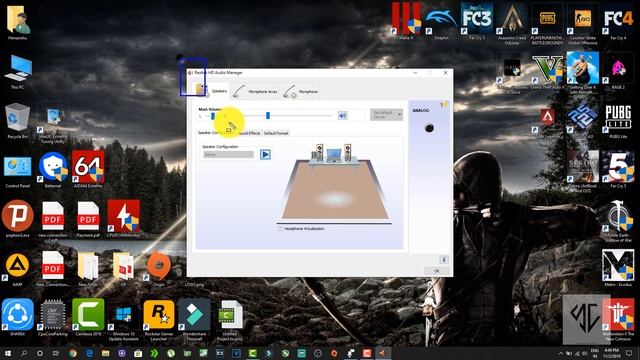The image size is (640, 360).
Task: Open the Default Format sub-tab
Action: point(276,133)
